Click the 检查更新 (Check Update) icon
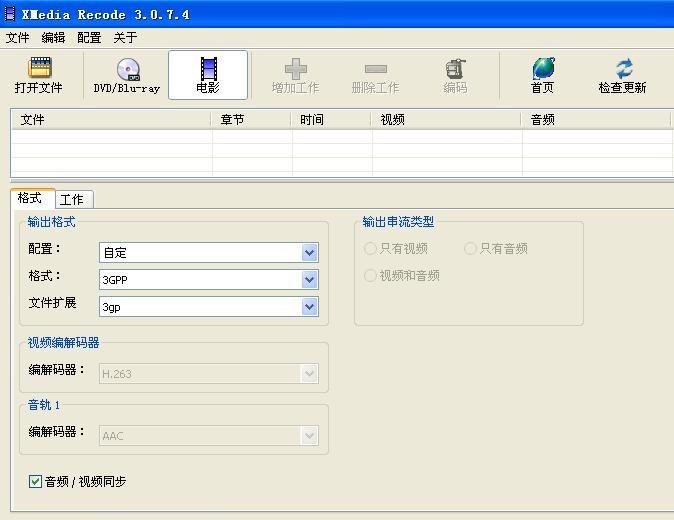 [623, 69]
